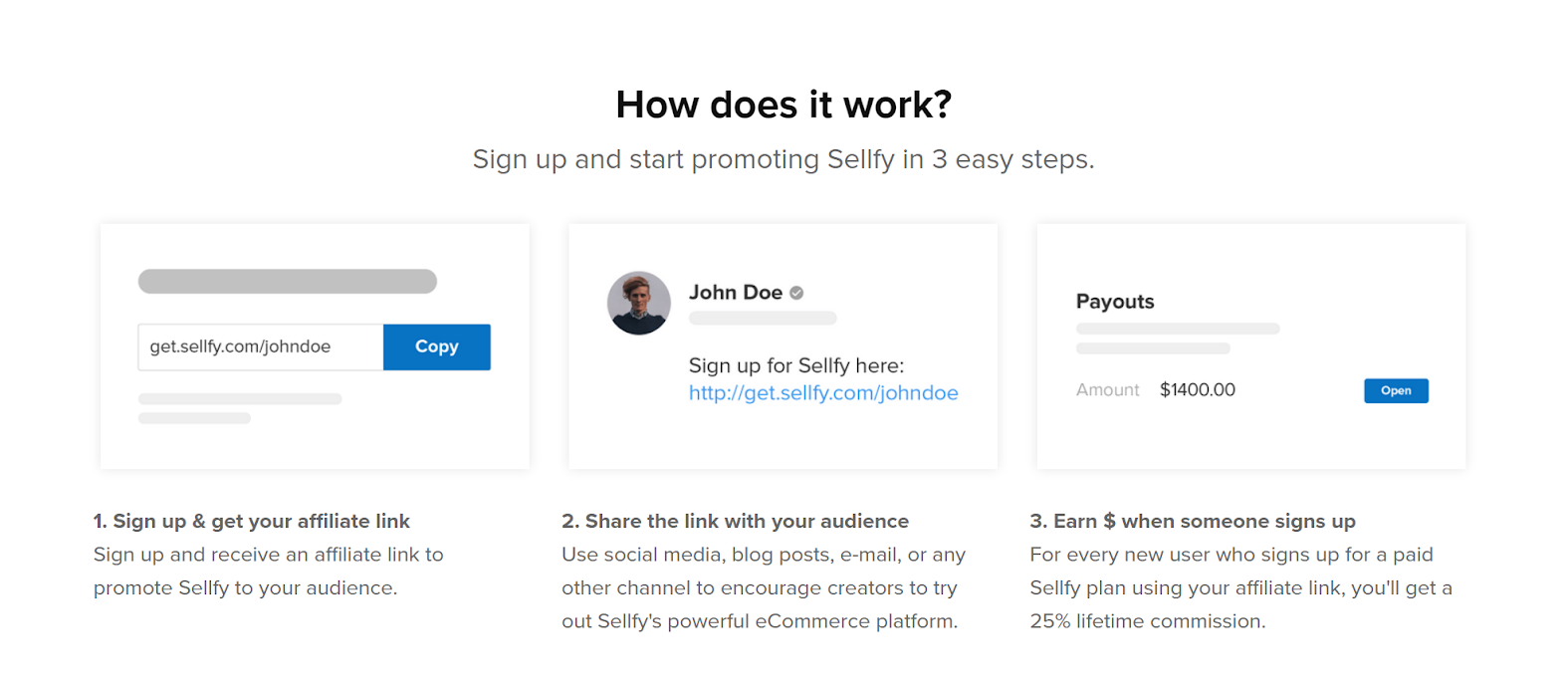Click the subtitle about 3 easy steps
Image resolution: width=1568 pixels, height=690 pixels.
tap(783, 159)
